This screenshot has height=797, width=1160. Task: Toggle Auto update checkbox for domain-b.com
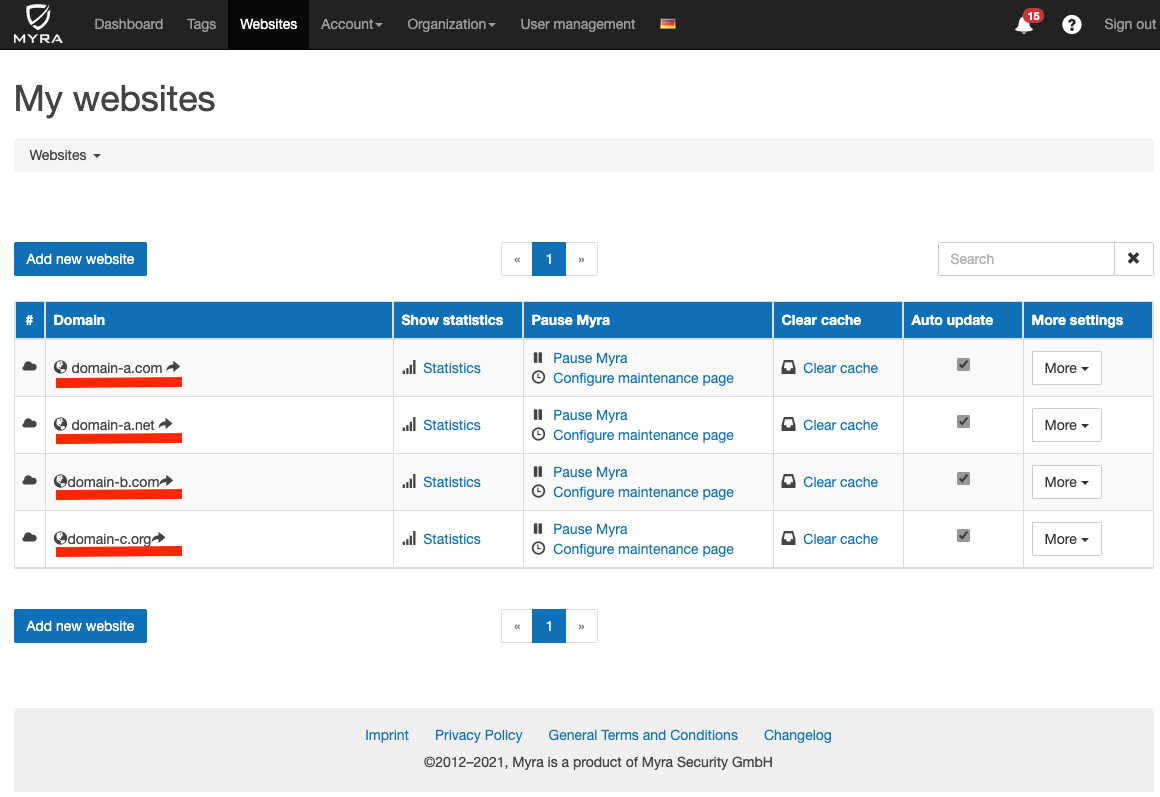962,478
